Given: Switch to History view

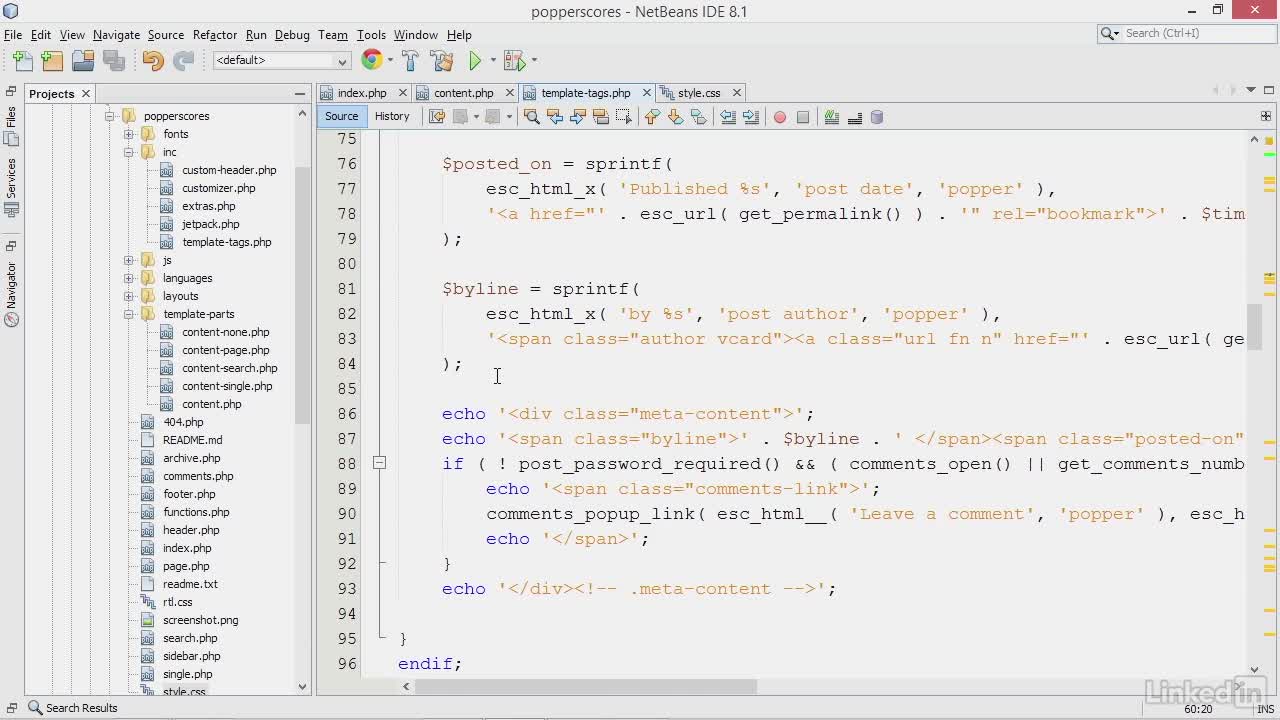Looking at the screenshot, I should click(x=392, y=116).
